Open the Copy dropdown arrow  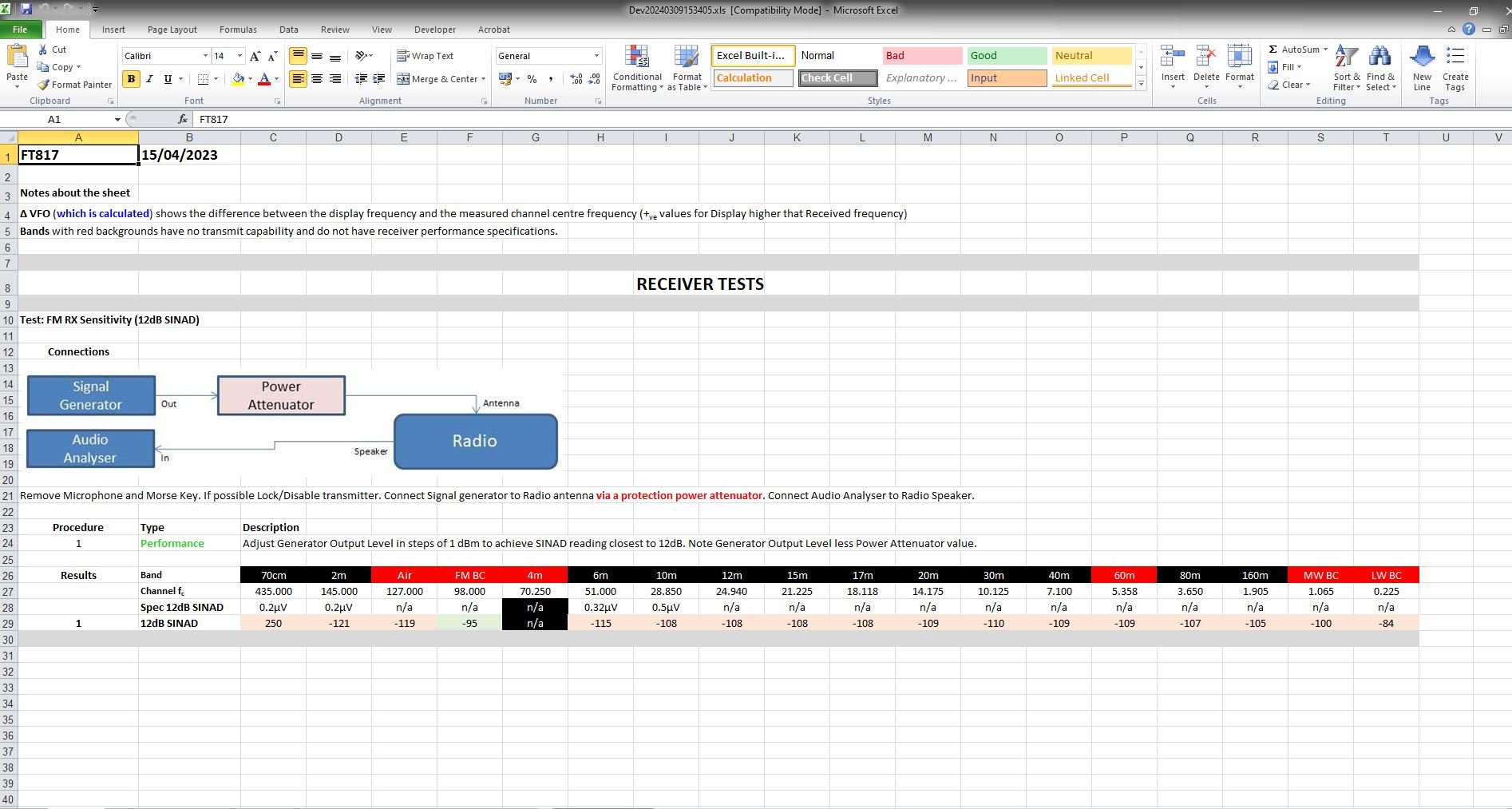click(x=78, y=67)
